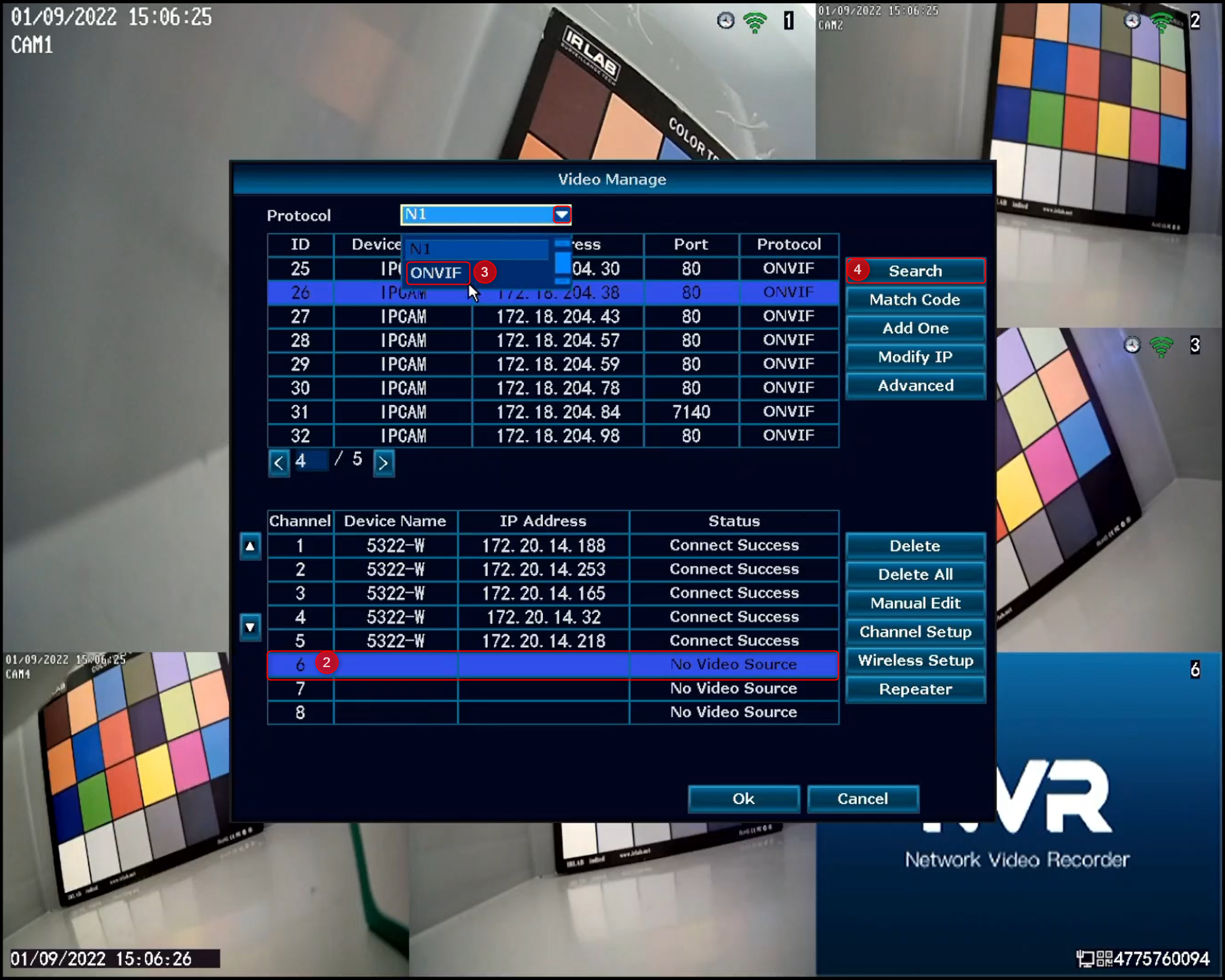
Task: Click the CAM1 Wi-Fi signal icon
Action: click(755, 22)
